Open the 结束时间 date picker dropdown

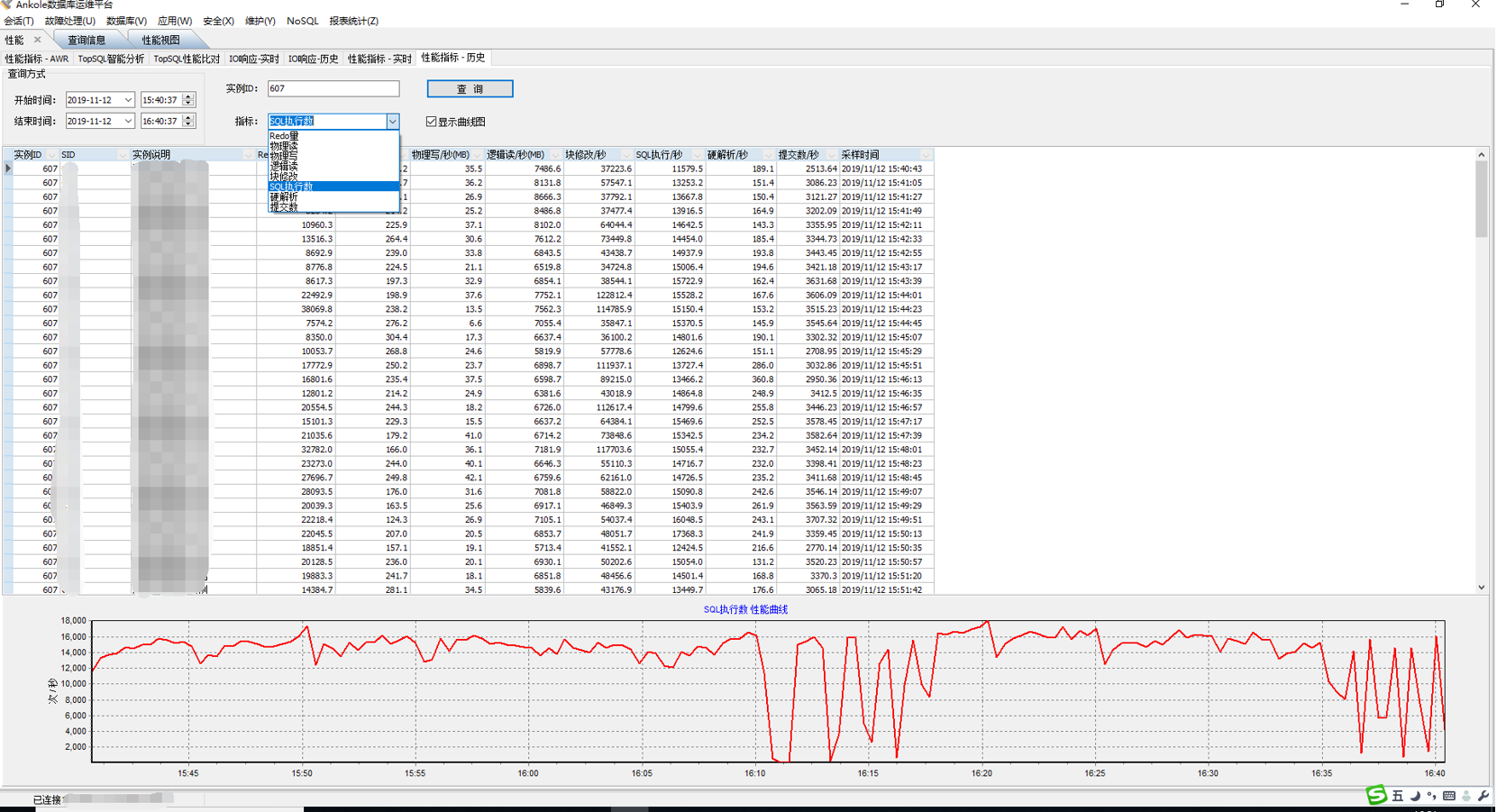pyautogui.click(x=128, y=121)
